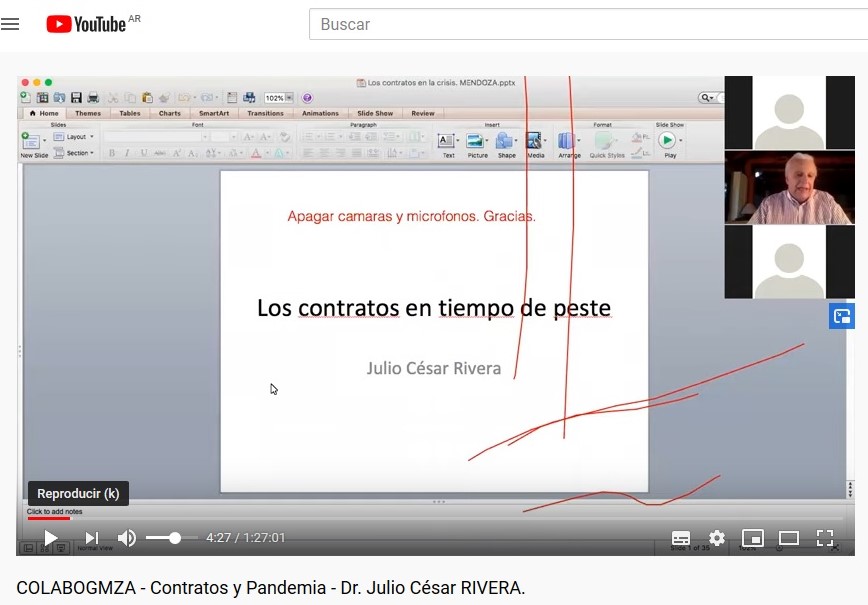Screen dimensions: 868x605
Task: Mute the video with the speaker icon
Action: click(127, 538)
